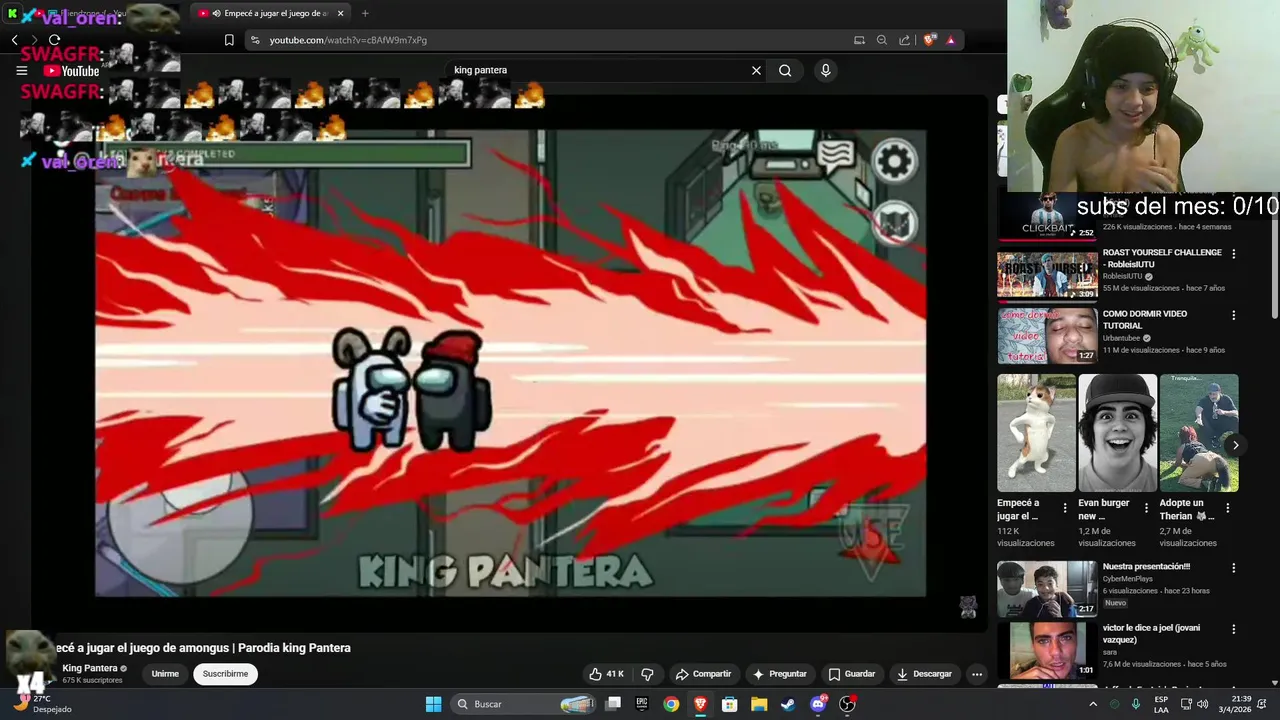Open the ESP LAA language switcher
Viewport: 1280px width, 720px height.
(x=1161, y=704)
